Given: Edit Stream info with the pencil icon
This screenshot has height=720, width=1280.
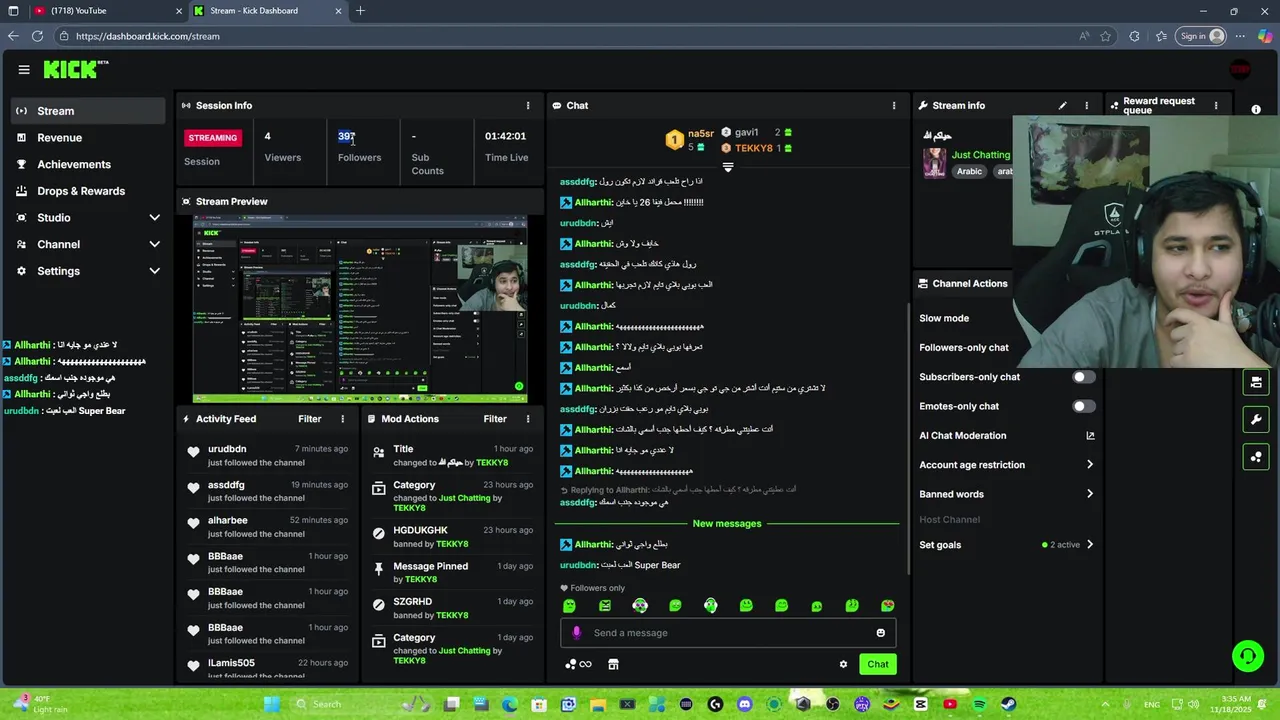Looking at the screenshot, I should tap(1063, 105).
